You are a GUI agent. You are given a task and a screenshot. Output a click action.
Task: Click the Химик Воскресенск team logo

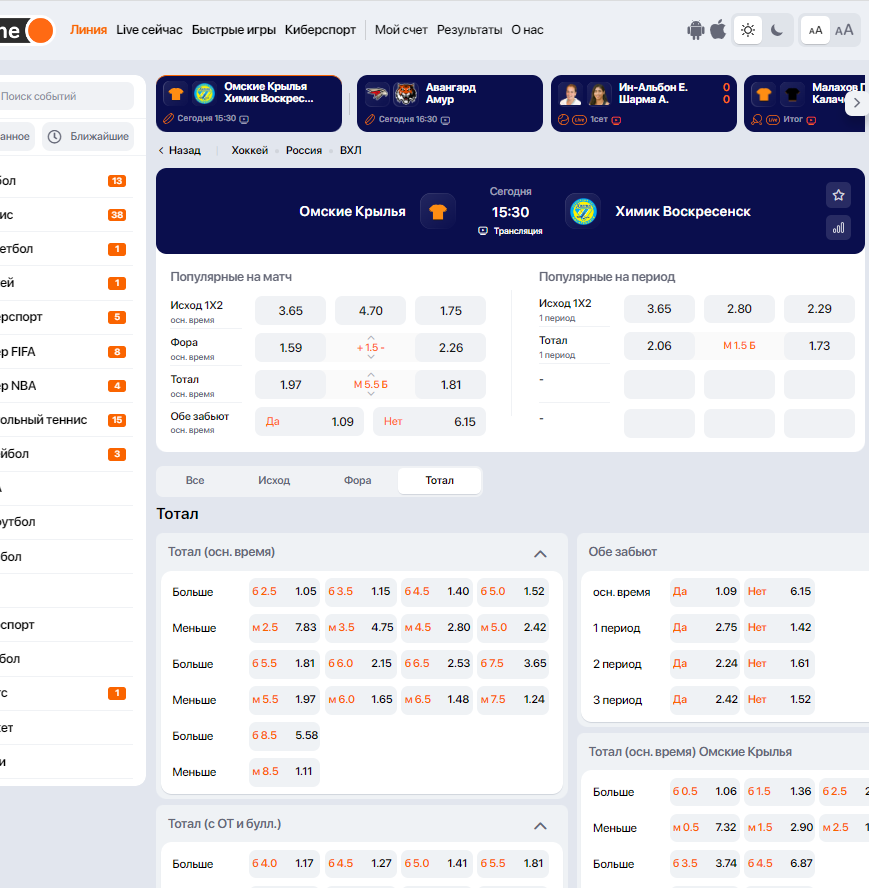click(583, 212)
